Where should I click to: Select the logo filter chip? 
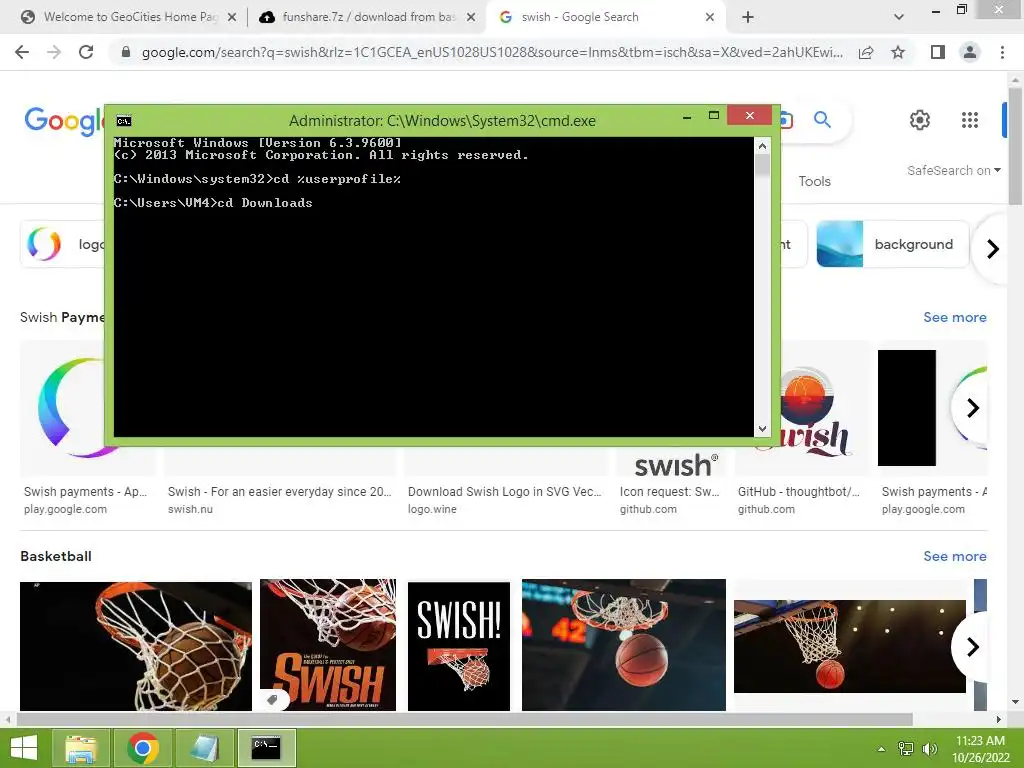coord(63,244)
